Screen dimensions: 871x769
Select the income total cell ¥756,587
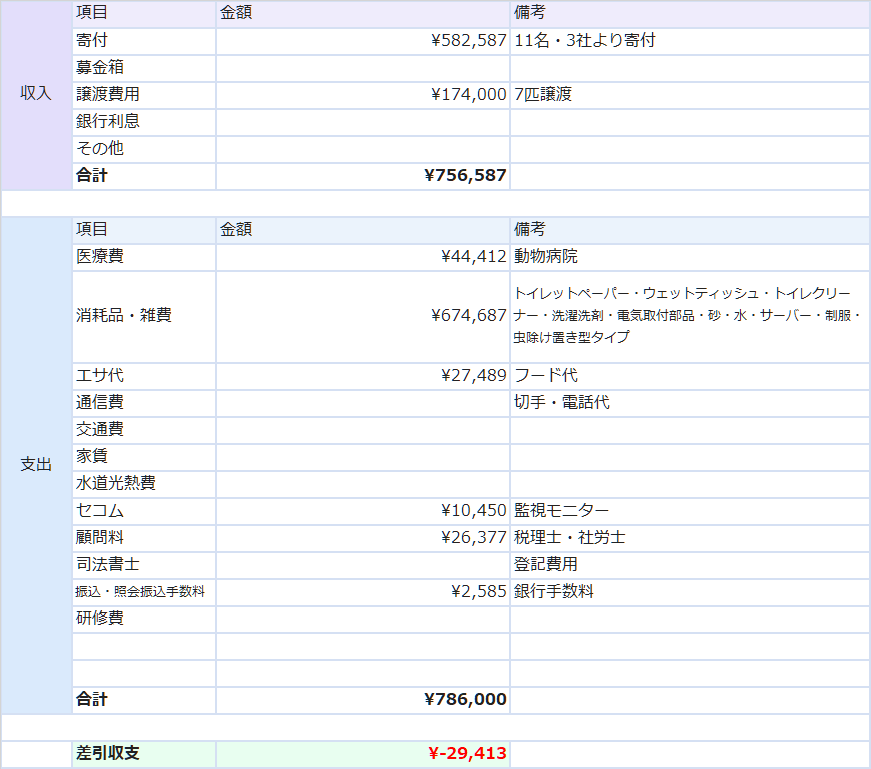point(363,176)
